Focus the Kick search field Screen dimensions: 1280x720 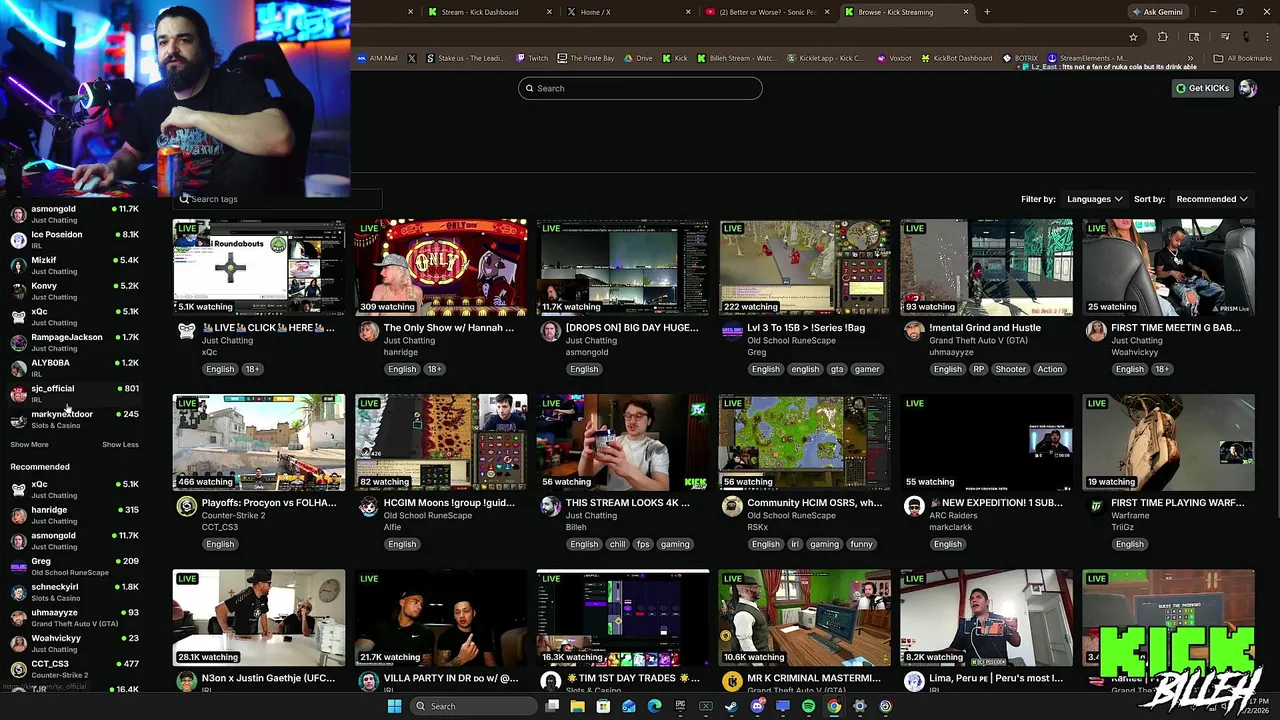point(640,88)
